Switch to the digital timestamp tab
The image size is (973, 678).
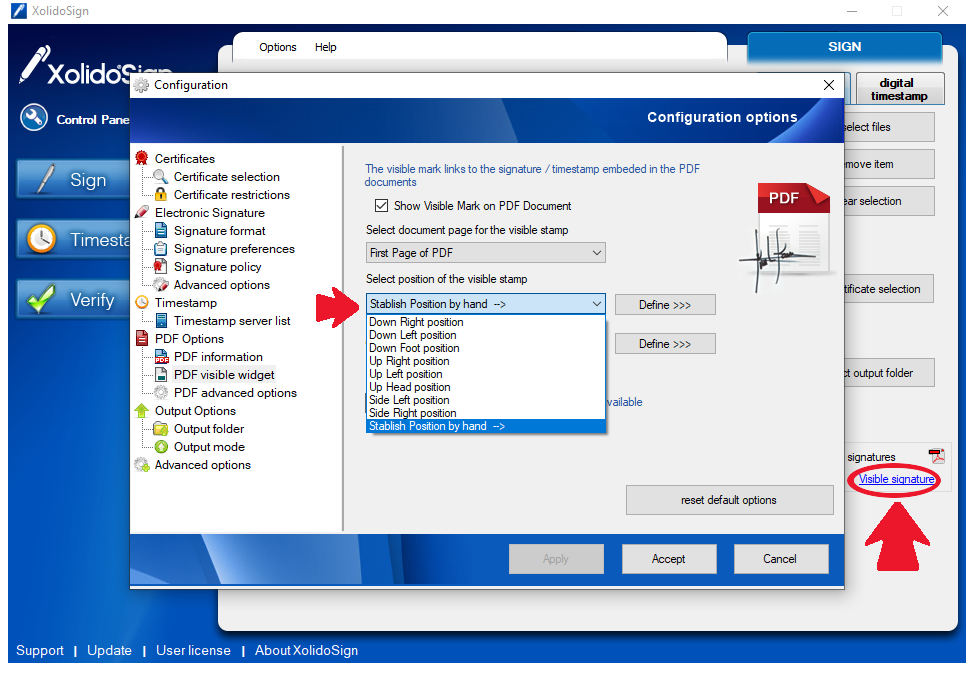coord(899,89)
